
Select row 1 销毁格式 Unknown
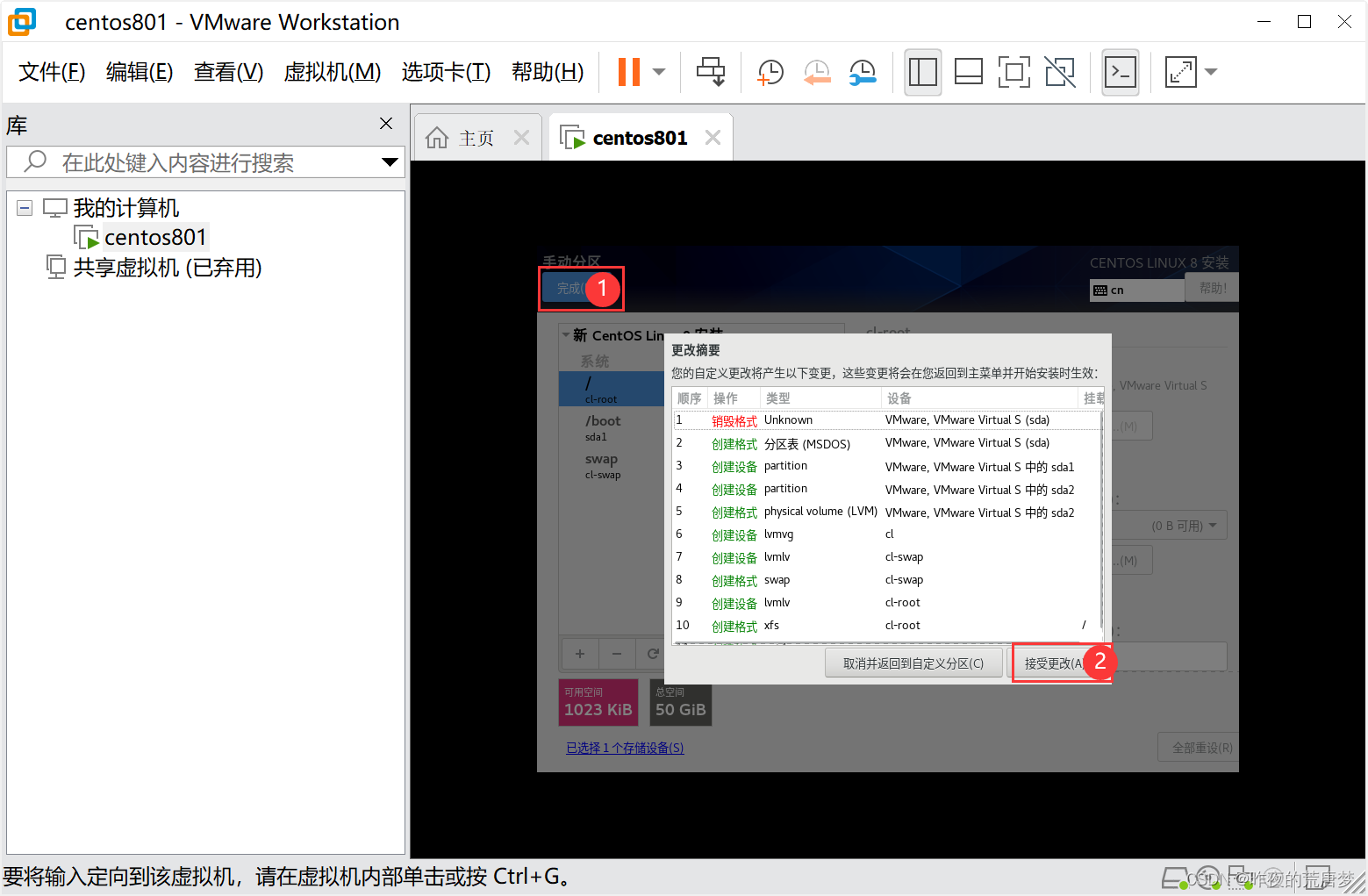pos(887,420)
